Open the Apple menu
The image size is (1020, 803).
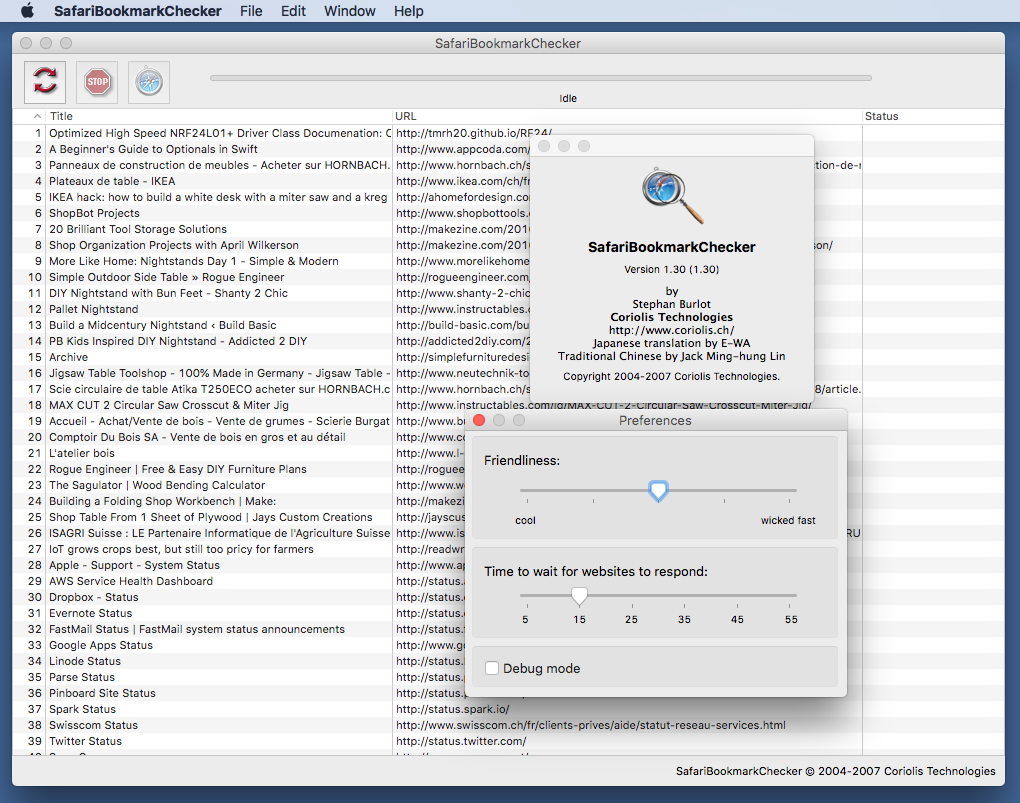click(x=27, y=11)
